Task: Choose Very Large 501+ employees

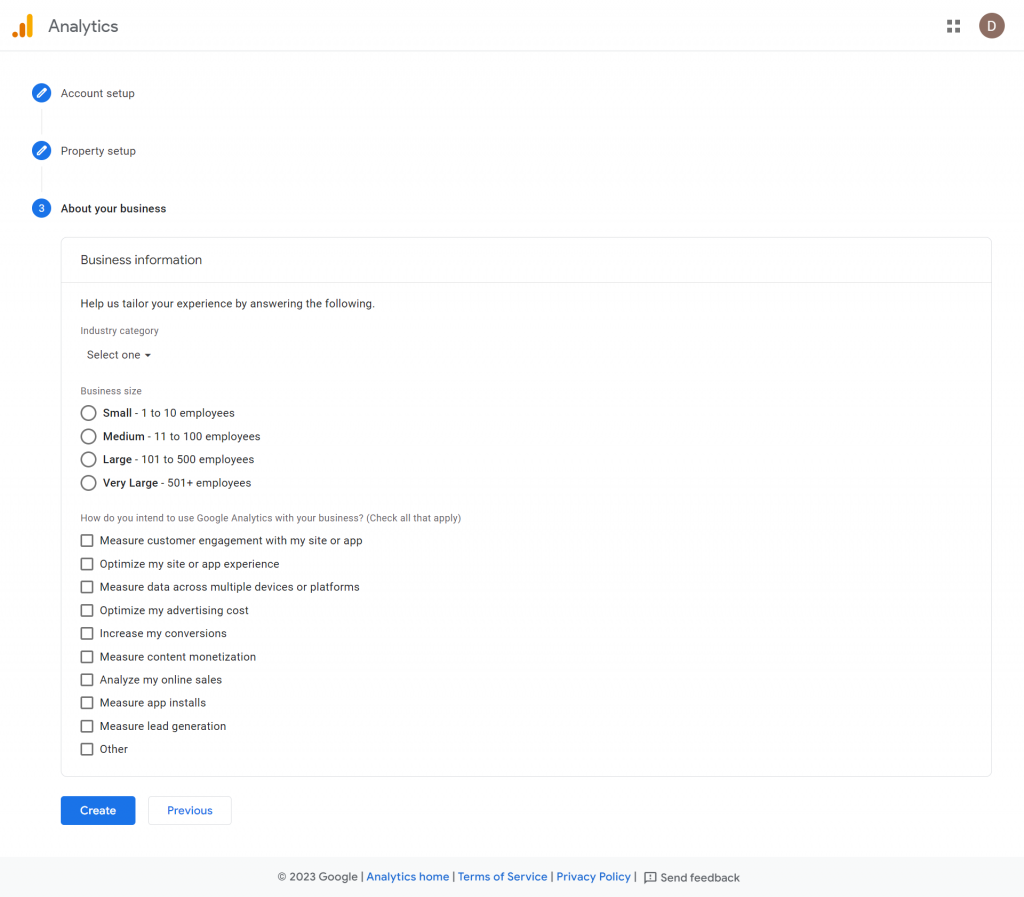Action: pyautogui.click(x=89, y=483)
